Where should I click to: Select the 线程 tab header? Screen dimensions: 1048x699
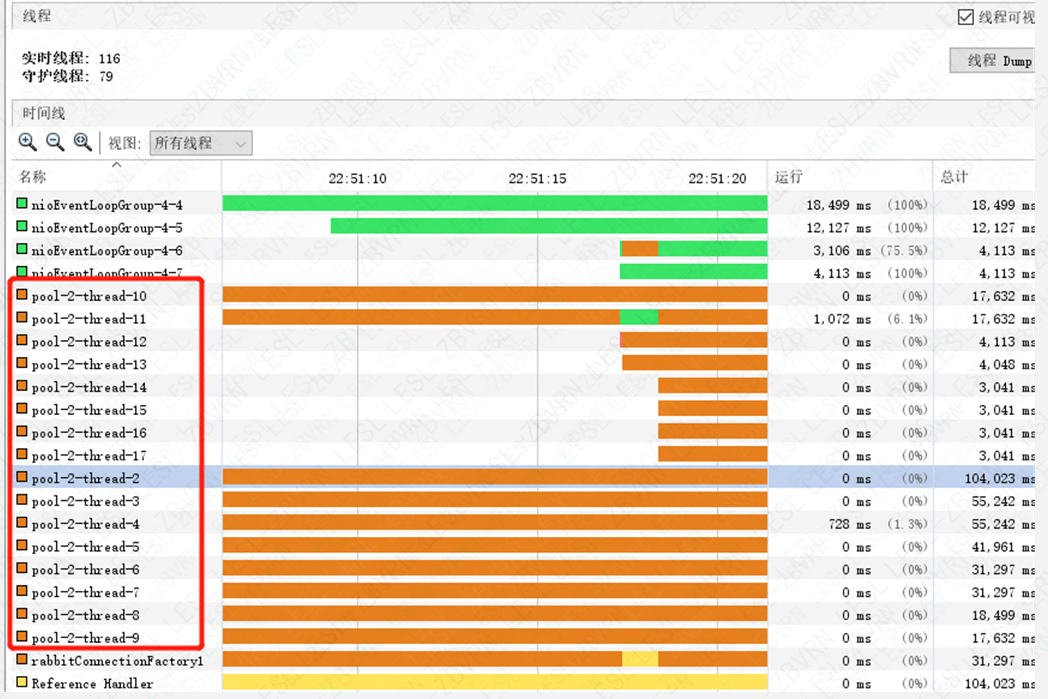click(36, 16)
